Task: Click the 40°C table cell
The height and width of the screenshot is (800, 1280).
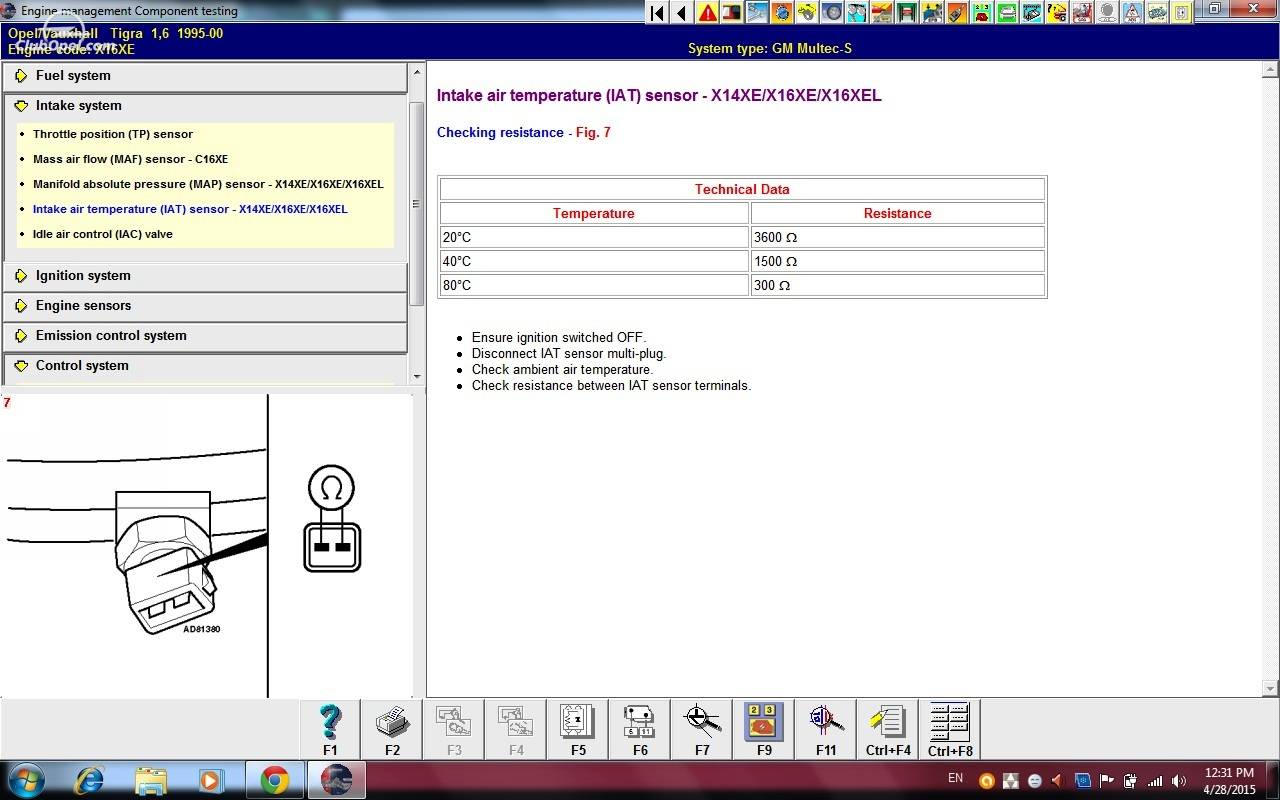Action: tap(594, 261)
